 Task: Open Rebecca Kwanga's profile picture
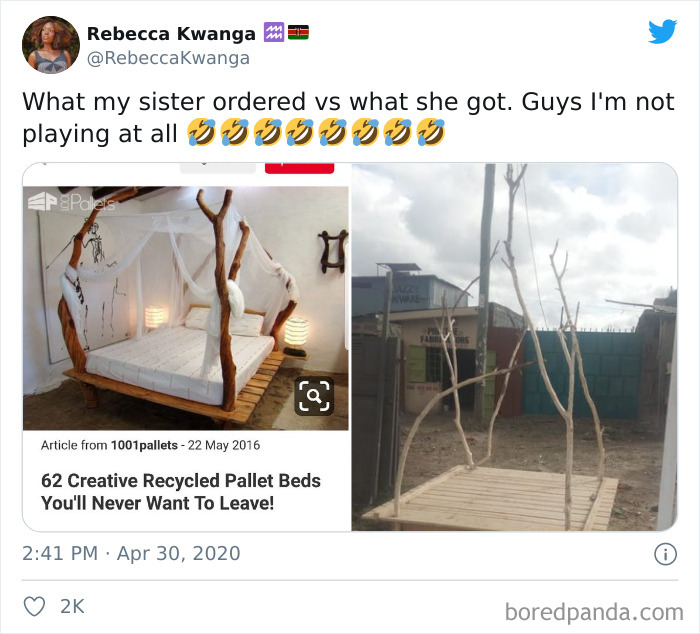coord(50,45)
